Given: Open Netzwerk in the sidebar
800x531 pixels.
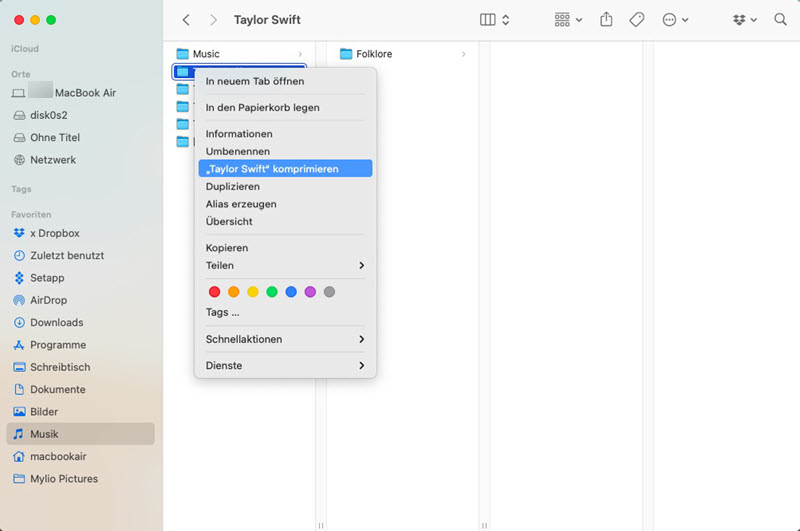Looking at the screenshot, I should [x=80, y=160].
